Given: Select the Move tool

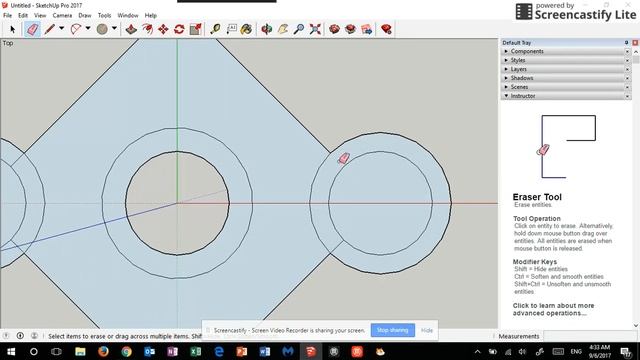Looking at the screenshot, I should pos(163,29).
